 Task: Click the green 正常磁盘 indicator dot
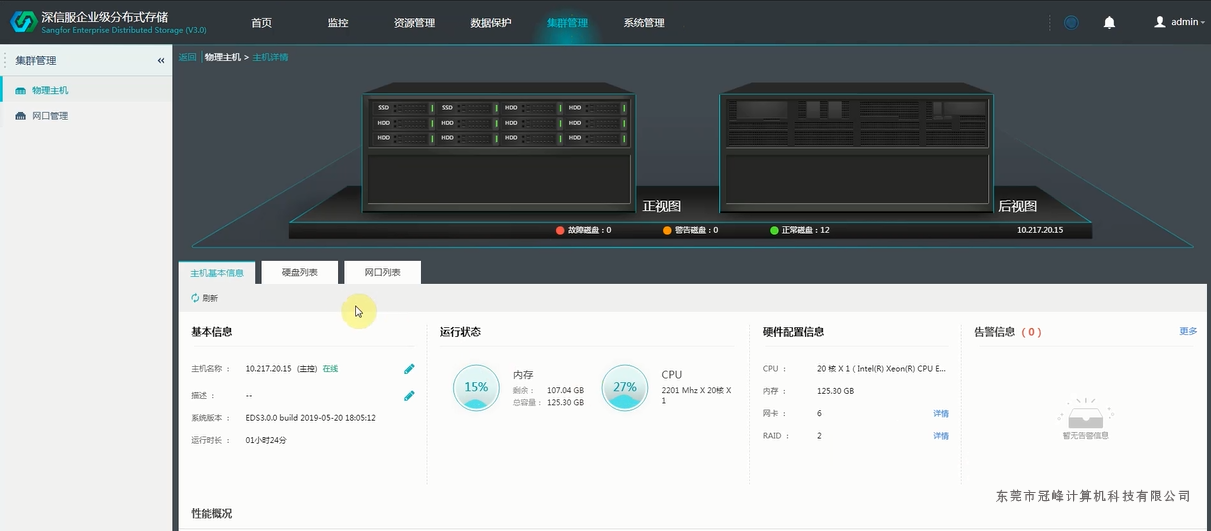774,230
